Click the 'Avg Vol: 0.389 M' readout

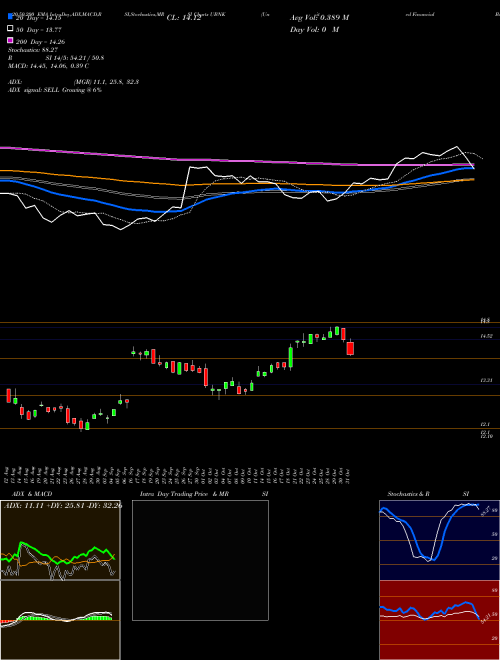(x=319, y=18)
